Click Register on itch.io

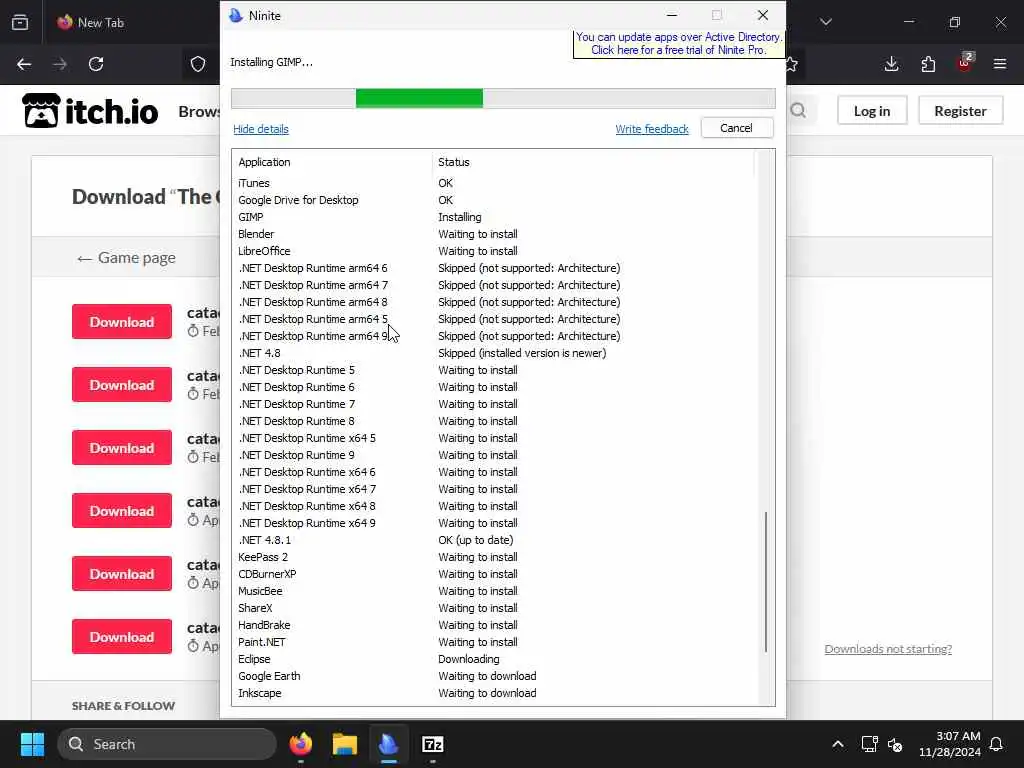click(x=960, y=111)
